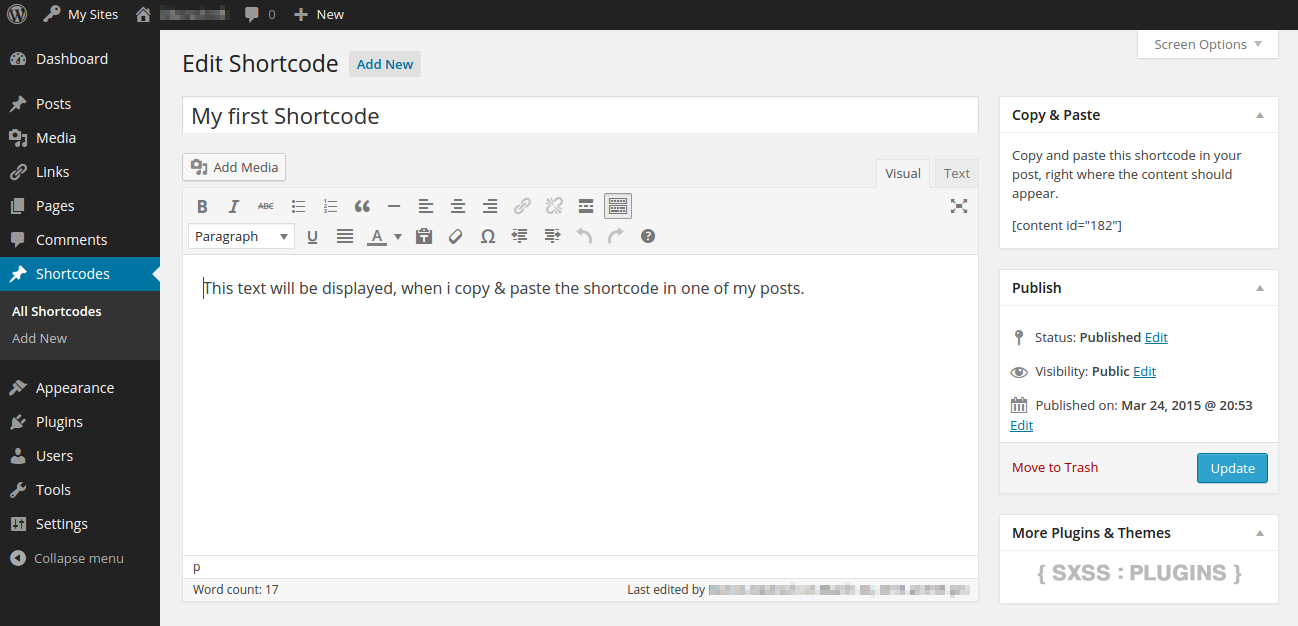Image resolution: width=1298 pixels, height=626 pixels.
Task: Toggle bold formatting in editor toolbar
Action: [202, 206]
